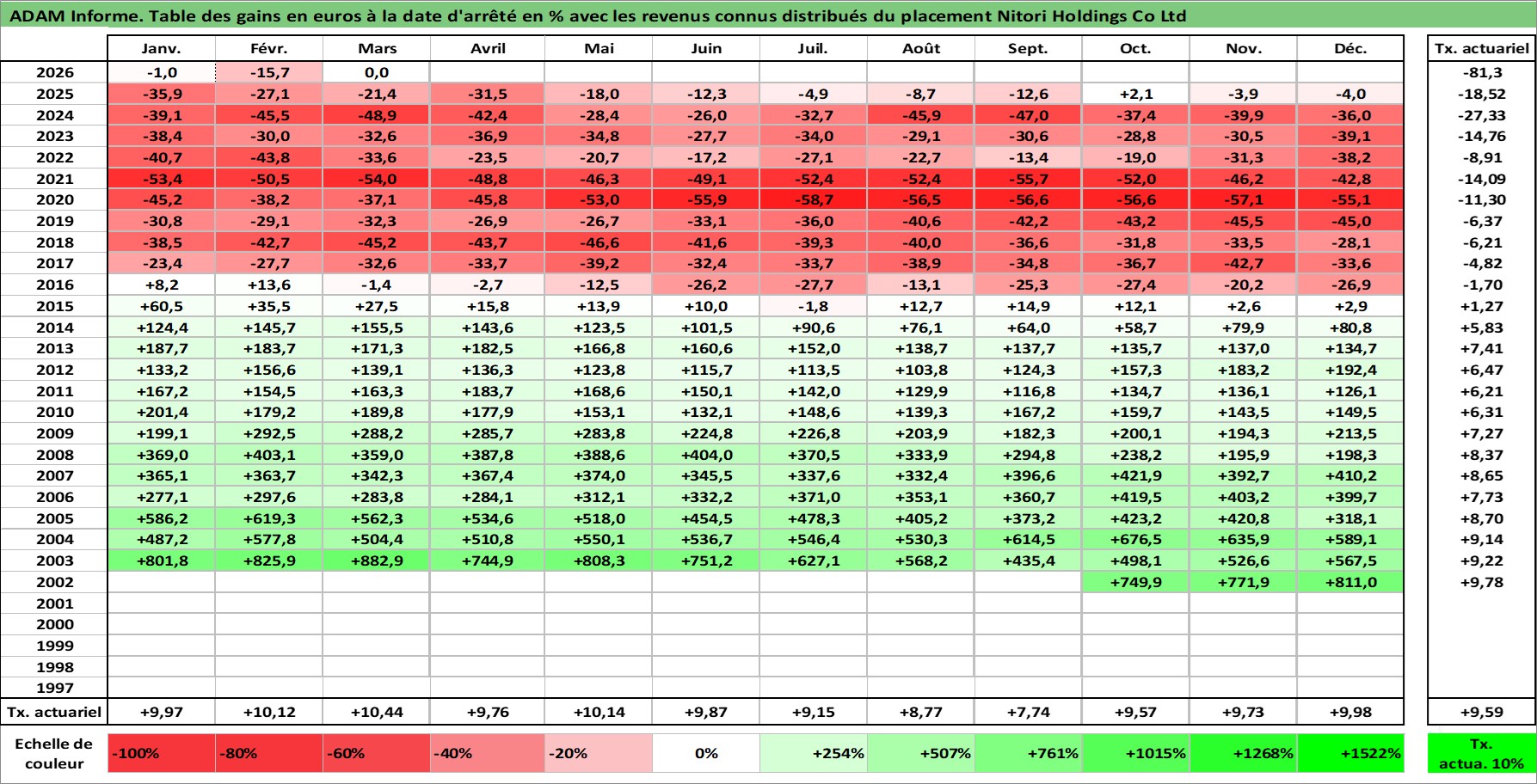1537x784 pixels.
Task: Click the +192,4 cell in 2012
Action: pyautogui.click(x=1350, y=371)
